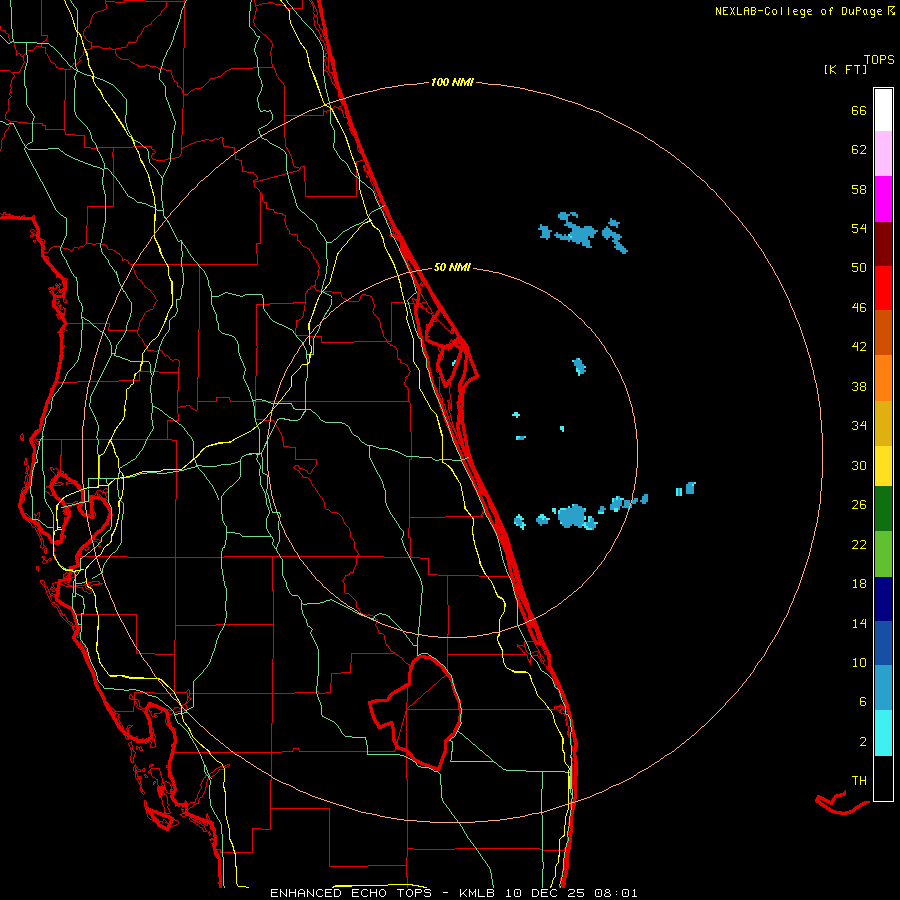Click the 'KMLB' radar site identifier

[476, 893]
